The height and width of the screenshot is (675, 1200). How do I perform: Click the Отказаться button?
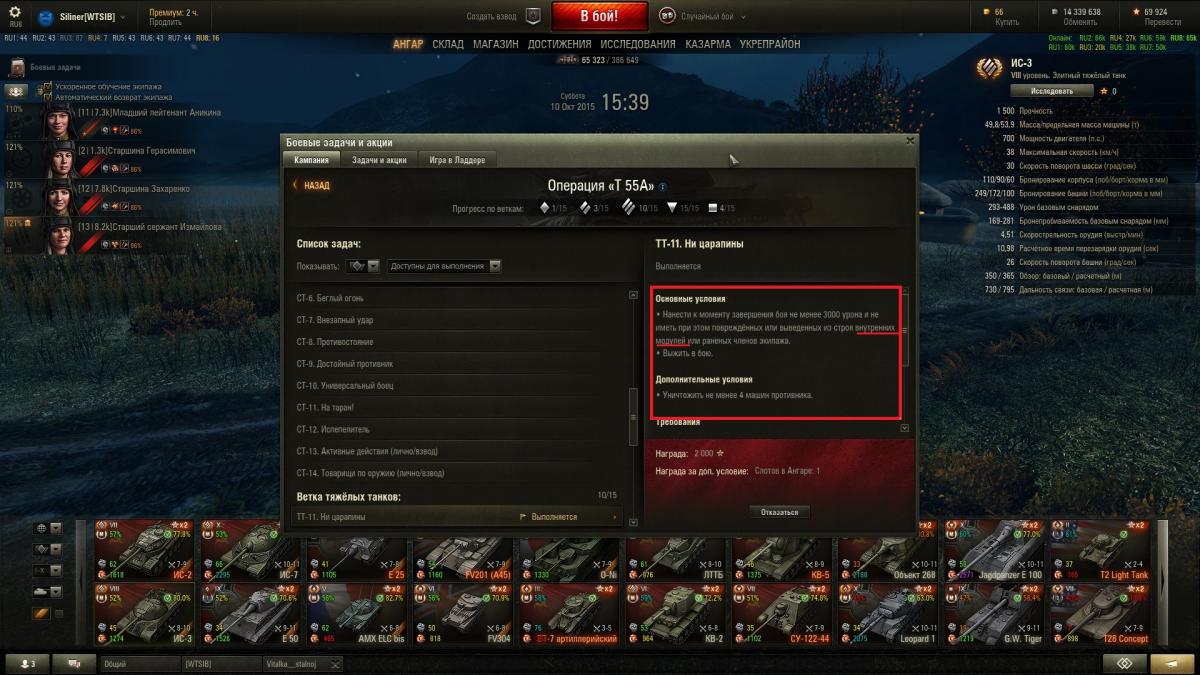(x=780, y=511)
